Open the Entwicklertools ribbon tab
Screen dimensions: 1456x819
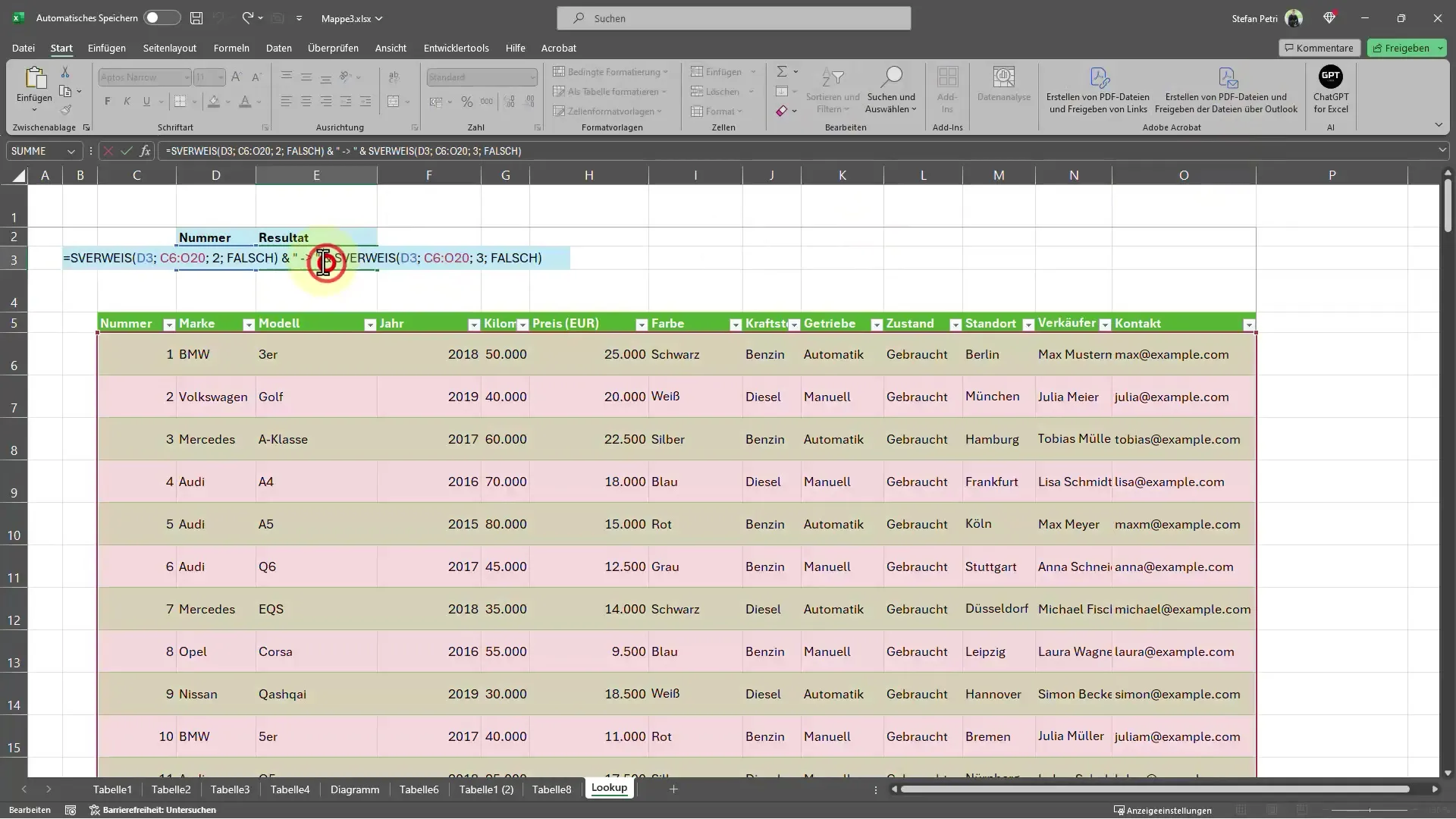point(457,48)
